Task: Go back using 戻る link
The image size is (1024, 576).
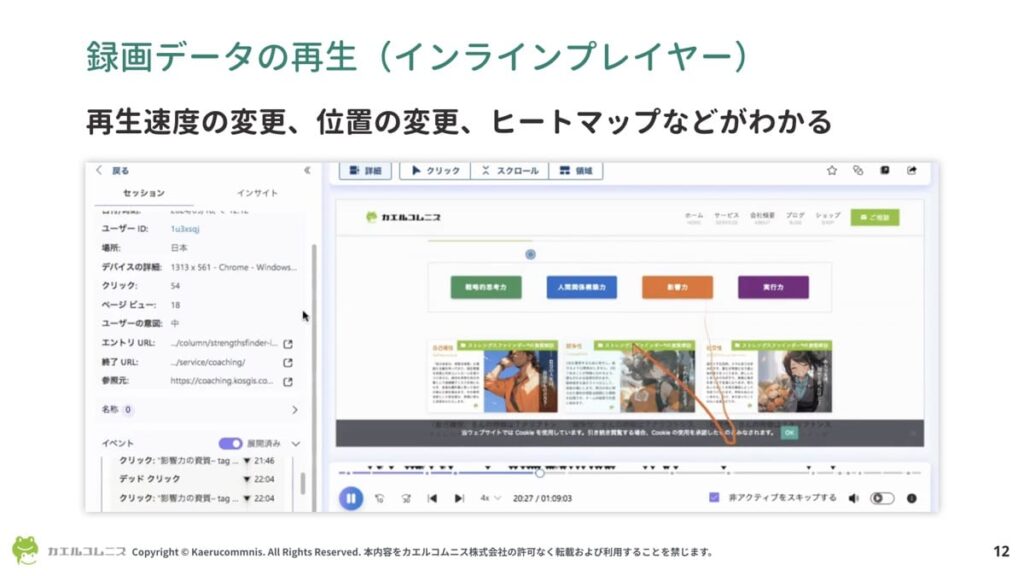Action: point(112,170)
